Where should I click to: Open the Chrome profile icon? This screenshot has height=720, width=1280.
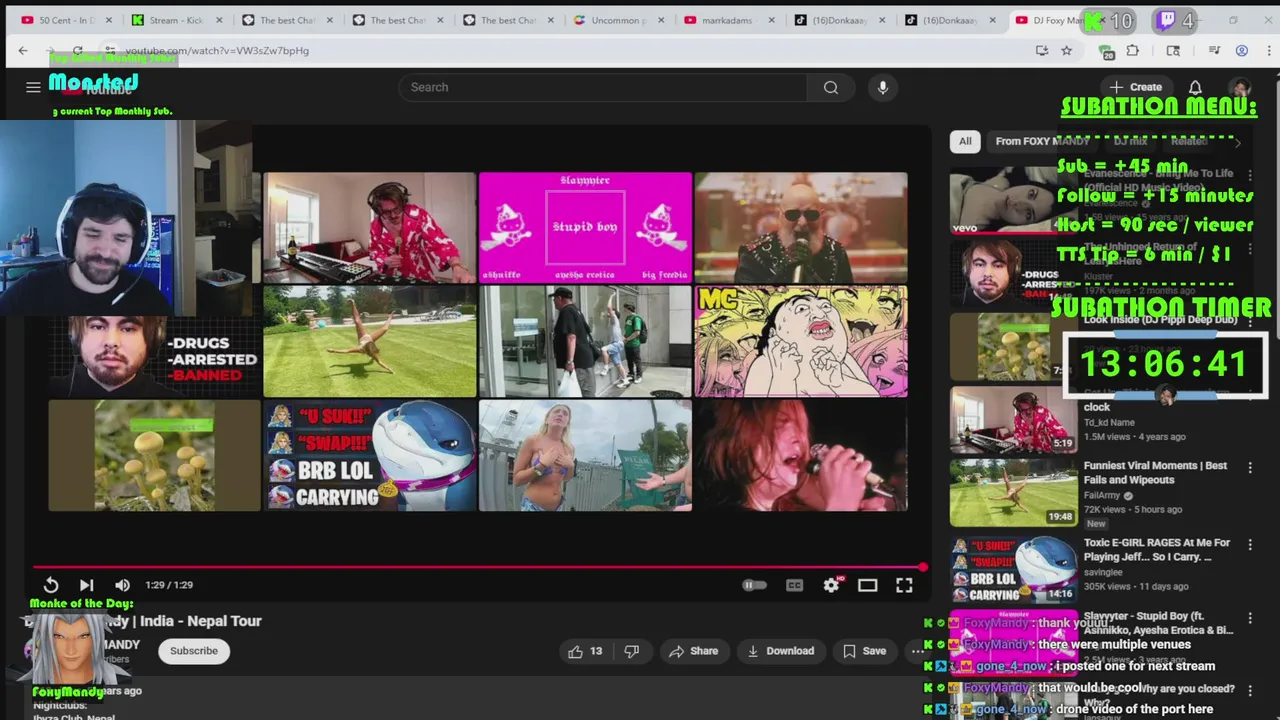point(1241,50)
